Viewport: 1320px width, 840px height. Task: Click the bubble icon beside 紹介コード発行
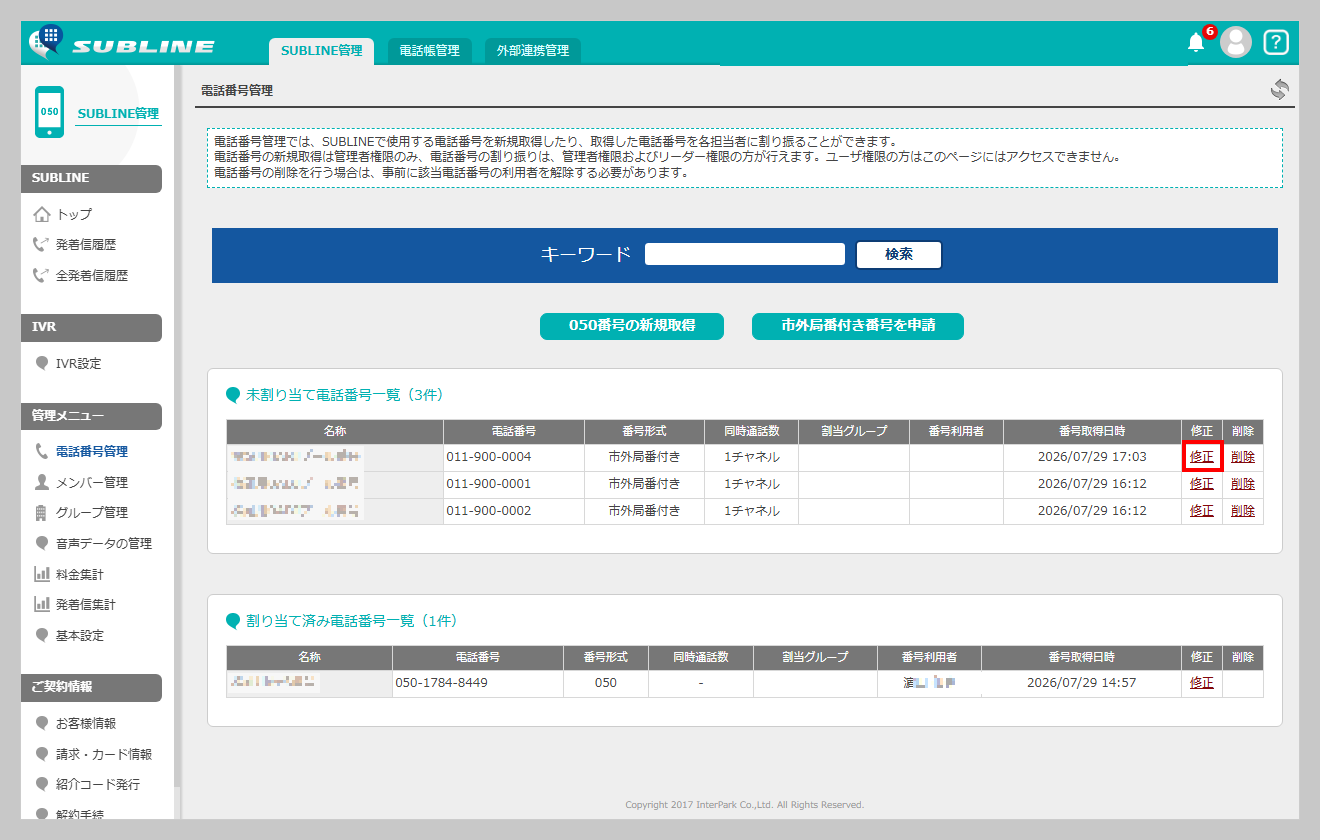[x=41, y=784]
